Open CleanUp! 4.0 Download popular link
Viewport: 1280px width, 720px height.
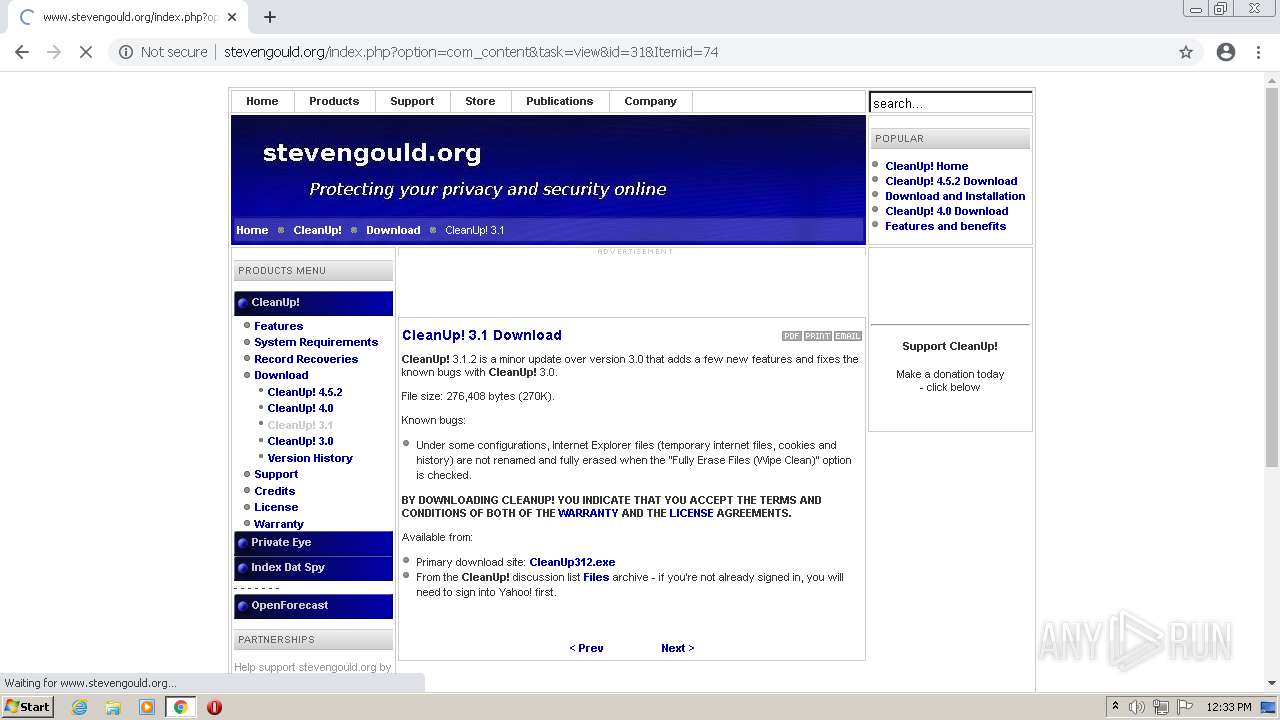point(946,211)
